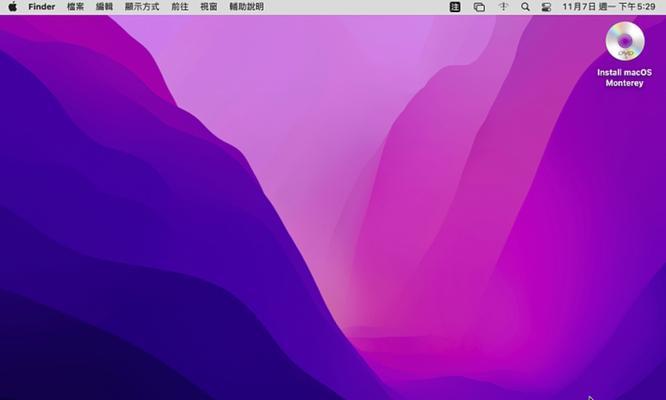Open Spotlight search magnifier icon
This screenshot has height=400, width=666.
525,7
